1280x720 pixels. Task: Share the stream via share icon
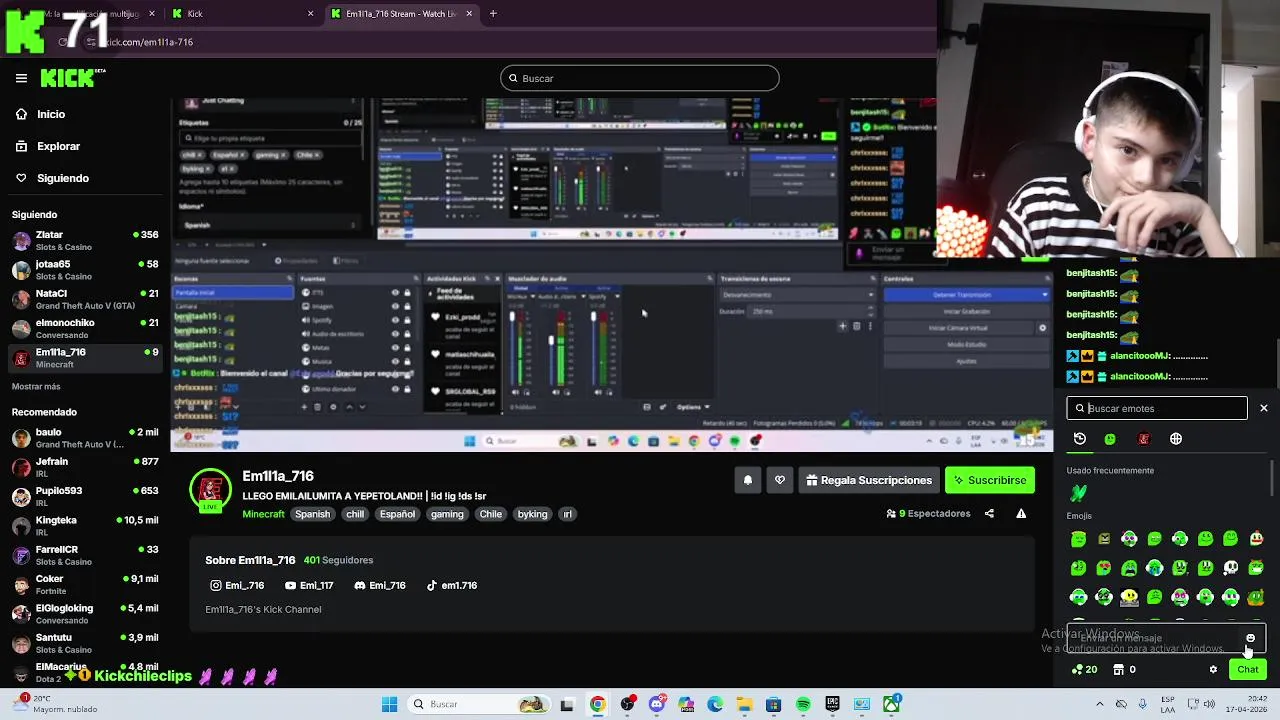[x=989, y=513]
